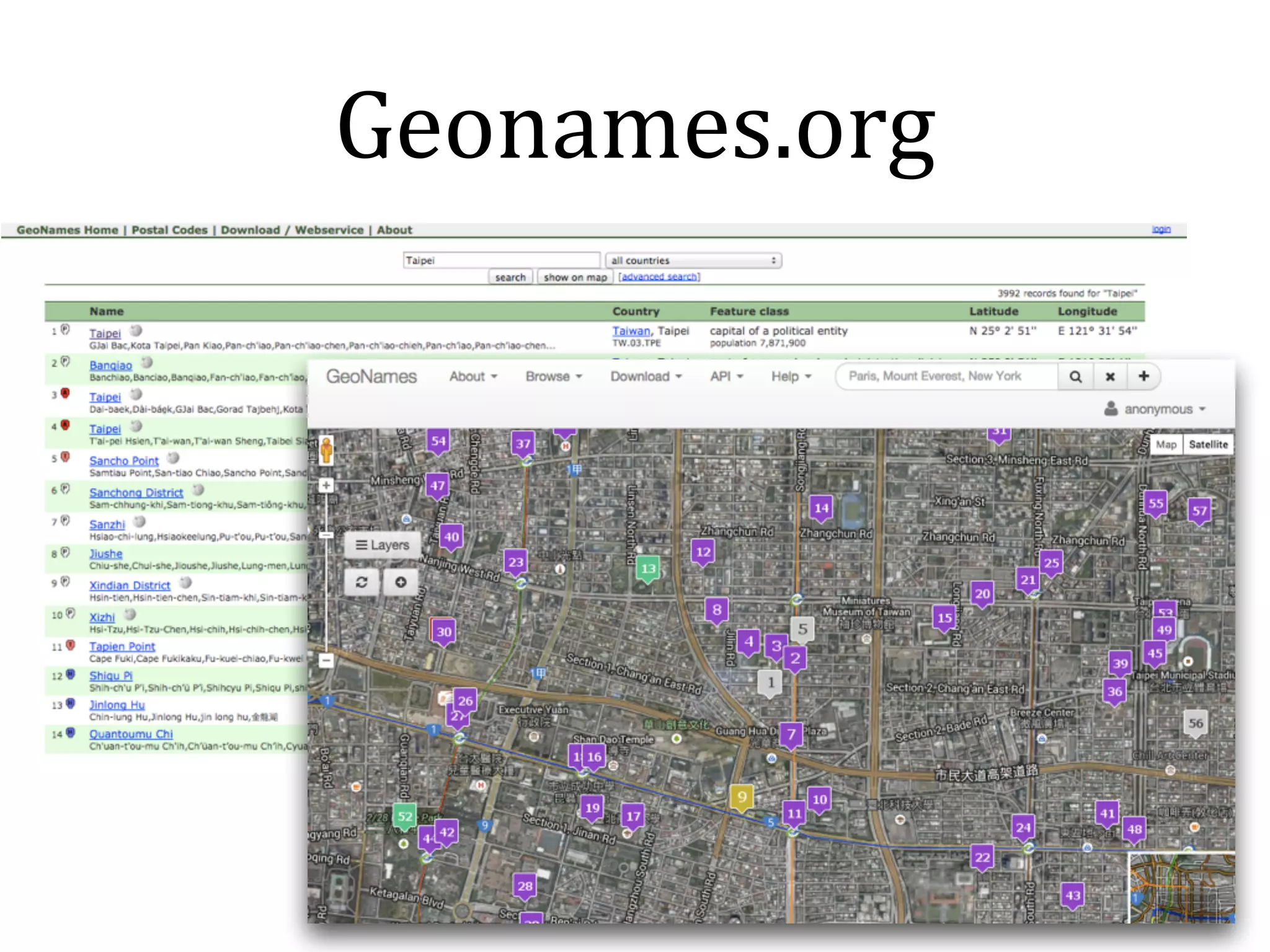Select purple map marker 12
Screen dimensions: 1270x952
click(703, 552)
